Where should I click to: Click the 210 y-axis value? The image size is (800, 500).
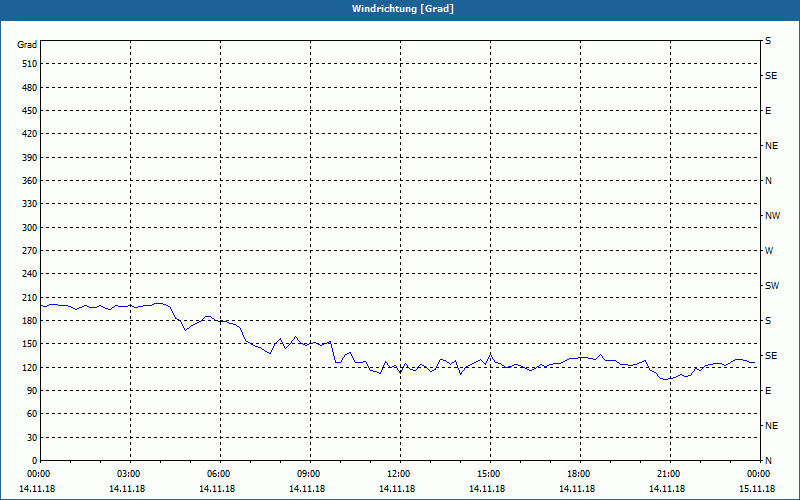pyautogui.click(x=29, y=297)
